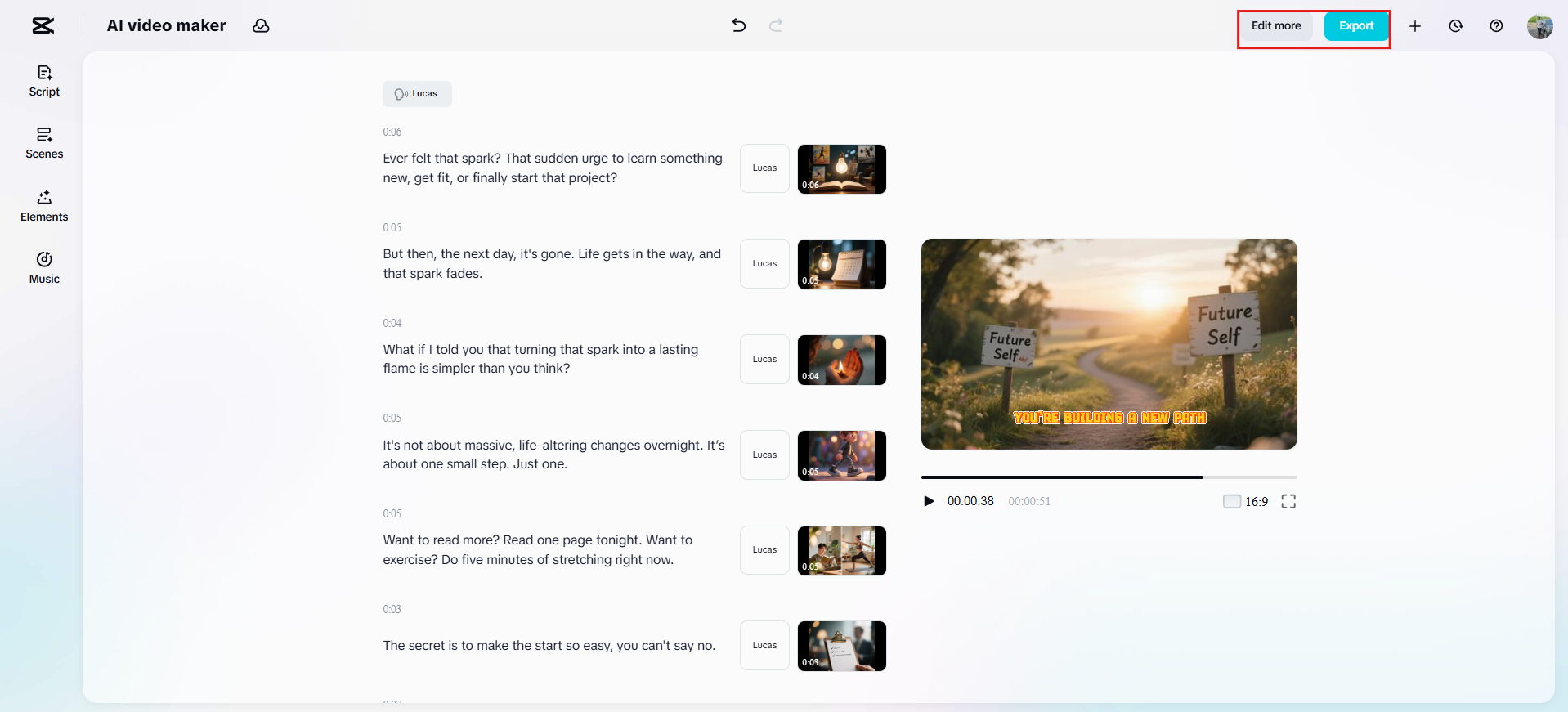This screenshot has height=712, width=1568.
Task: Click the video preview progress bar
Action: tap(1109, 477)
